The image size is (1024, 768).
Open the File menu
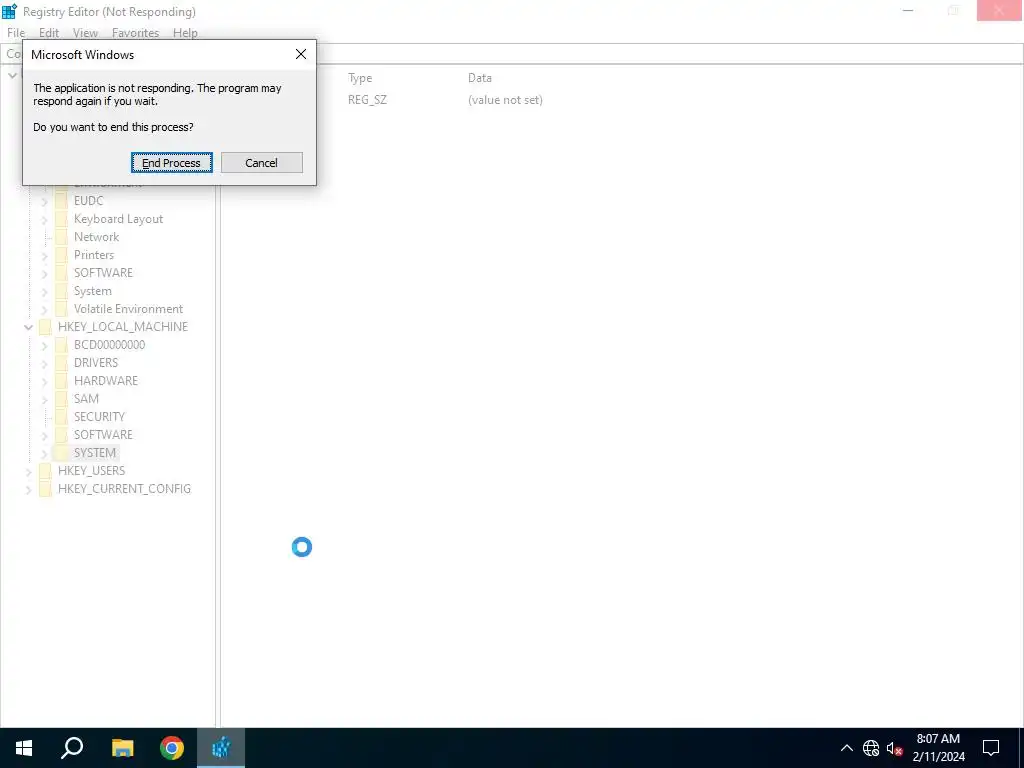pyautogui.click(x=16, y=33)
